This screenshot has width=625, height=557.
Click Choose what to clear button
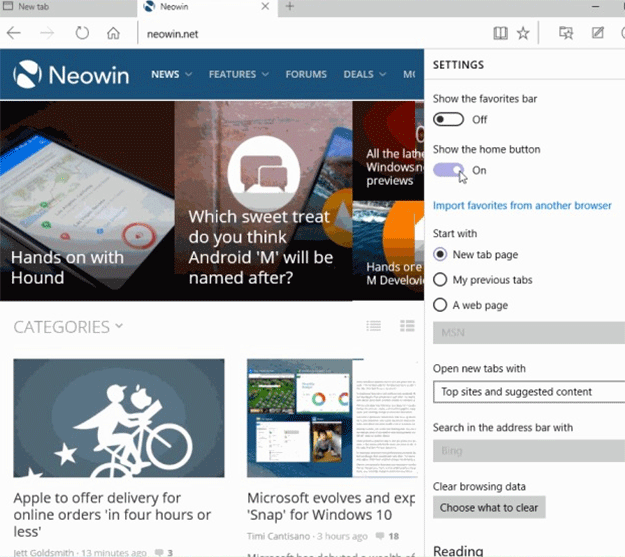pos(489,507)
